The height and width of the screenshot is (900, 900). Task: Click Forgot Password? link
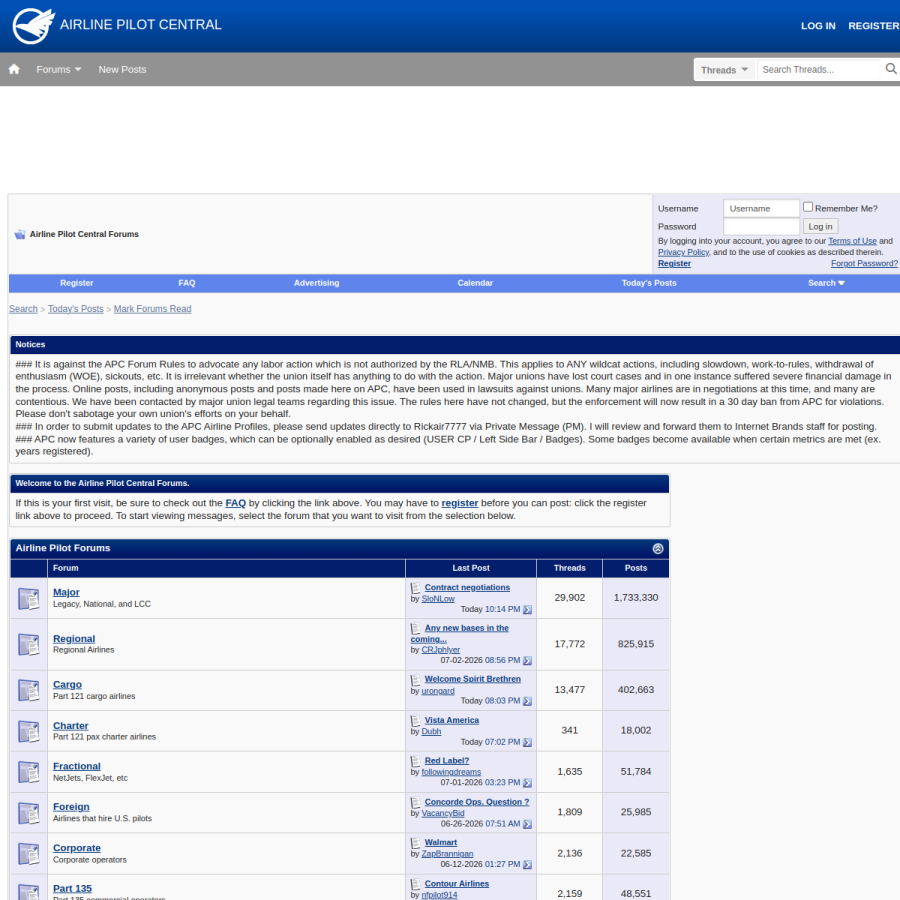[864, 263]
